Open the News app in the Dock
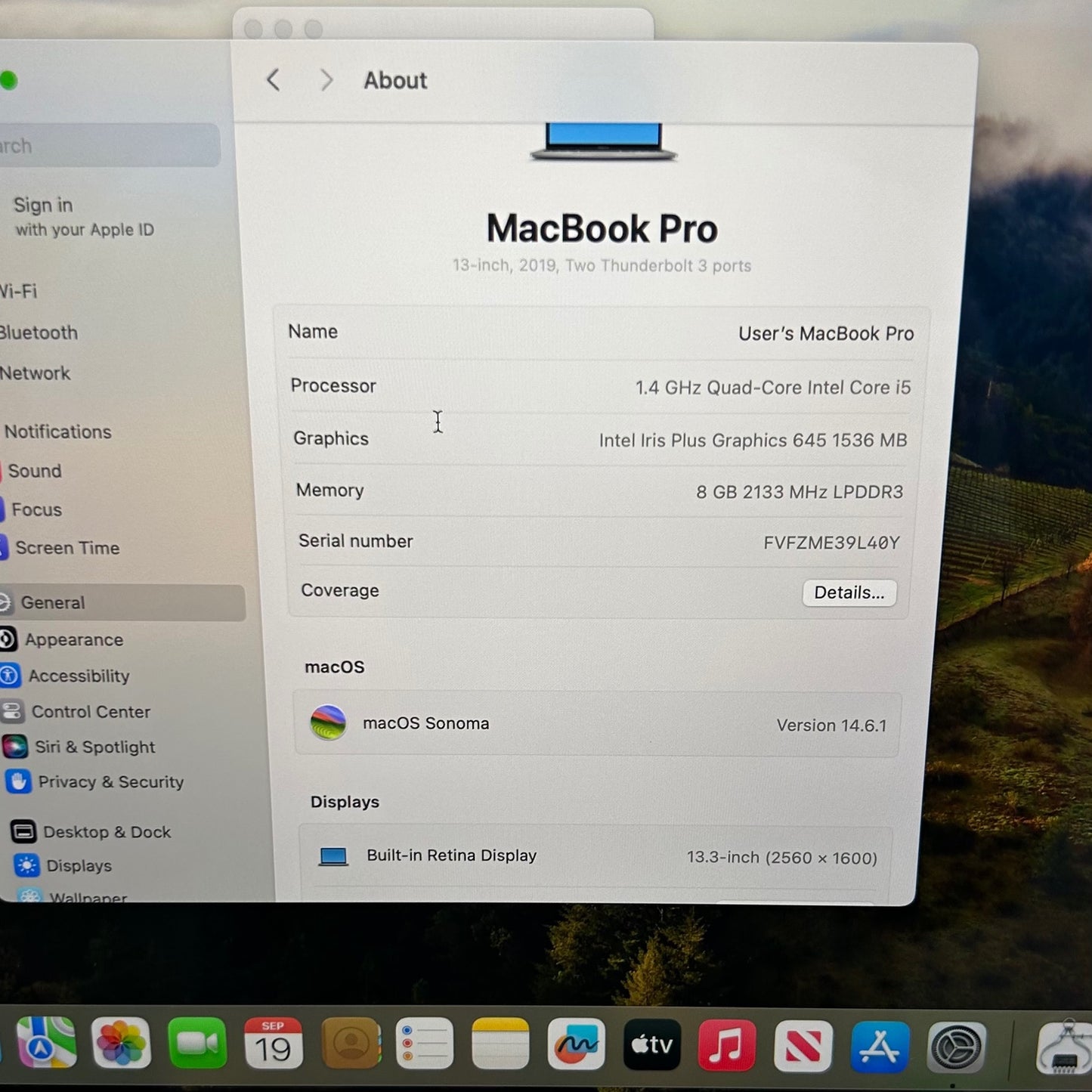The height and width of the screenshot is (1092, 1092). [x=803, y=1047]
